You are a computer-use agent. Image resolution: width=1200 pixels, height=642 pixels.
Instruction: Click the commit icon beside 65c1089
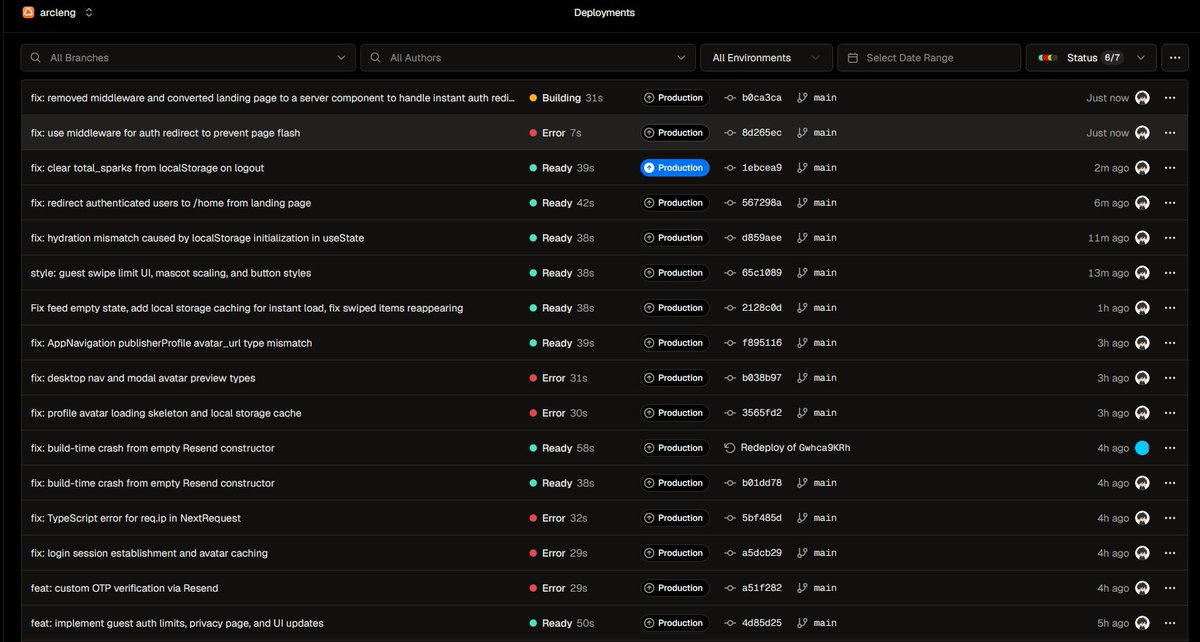point(730,273)
